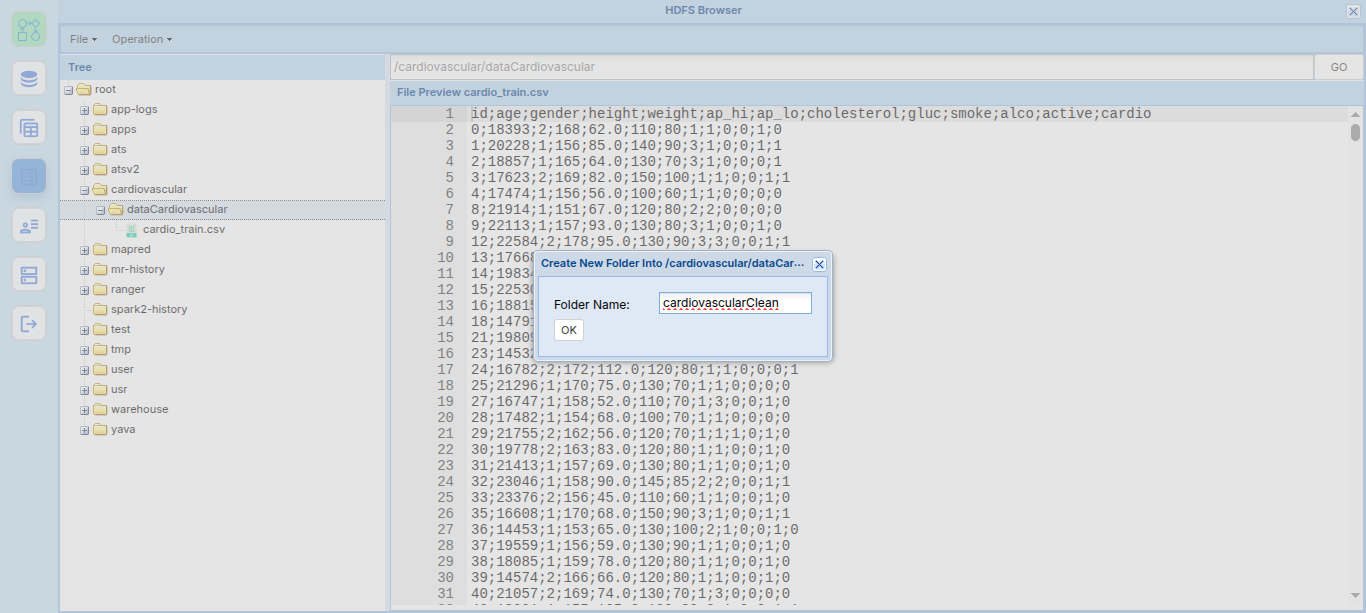Expand the mr-history folder
1366x613 pixels.
point(85,270)
